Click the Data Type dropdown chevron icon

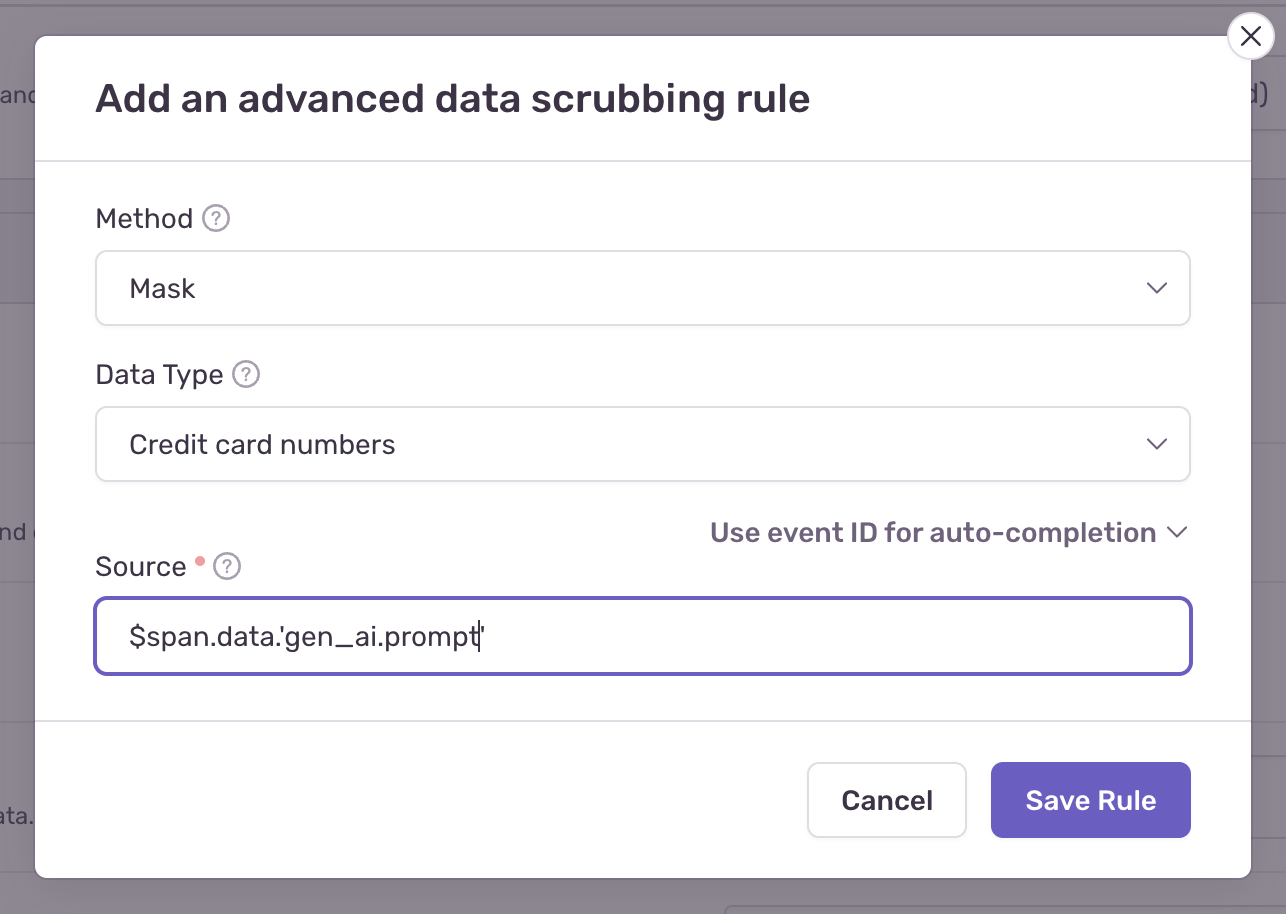click(1157, 444)
